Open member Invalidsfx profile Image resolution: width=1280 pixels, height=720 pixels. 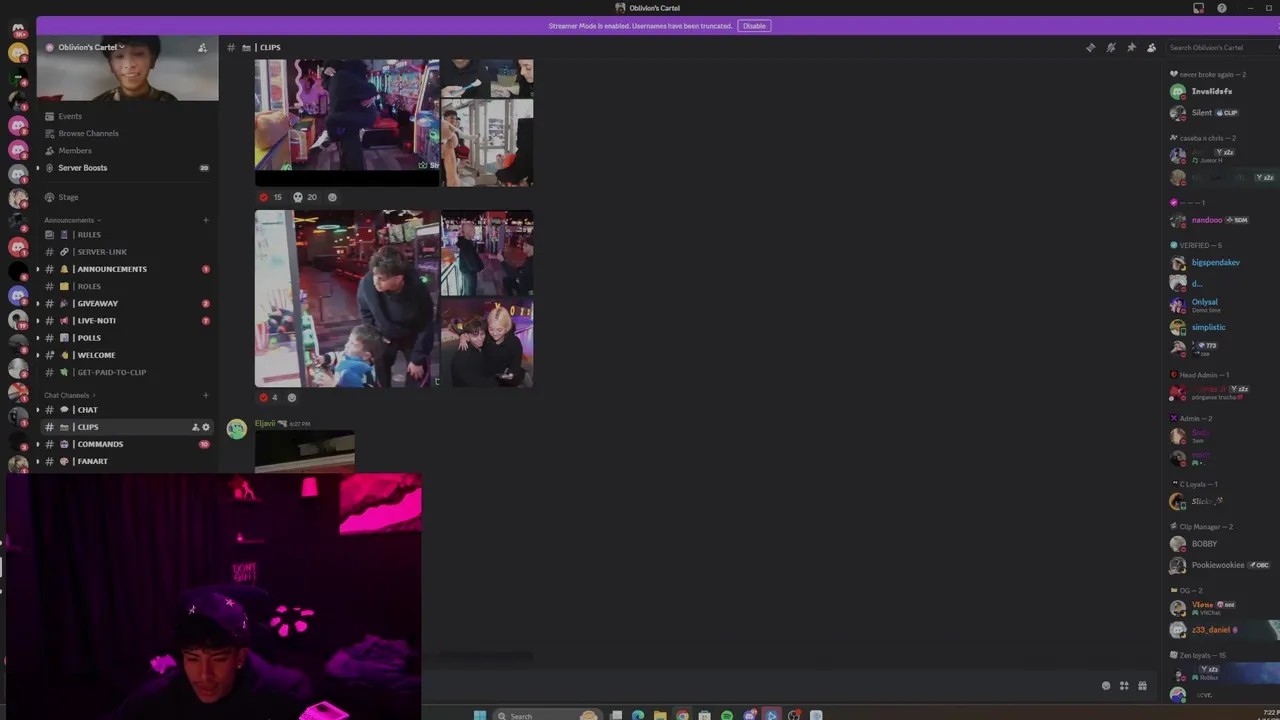click(x=1211, y=91)
